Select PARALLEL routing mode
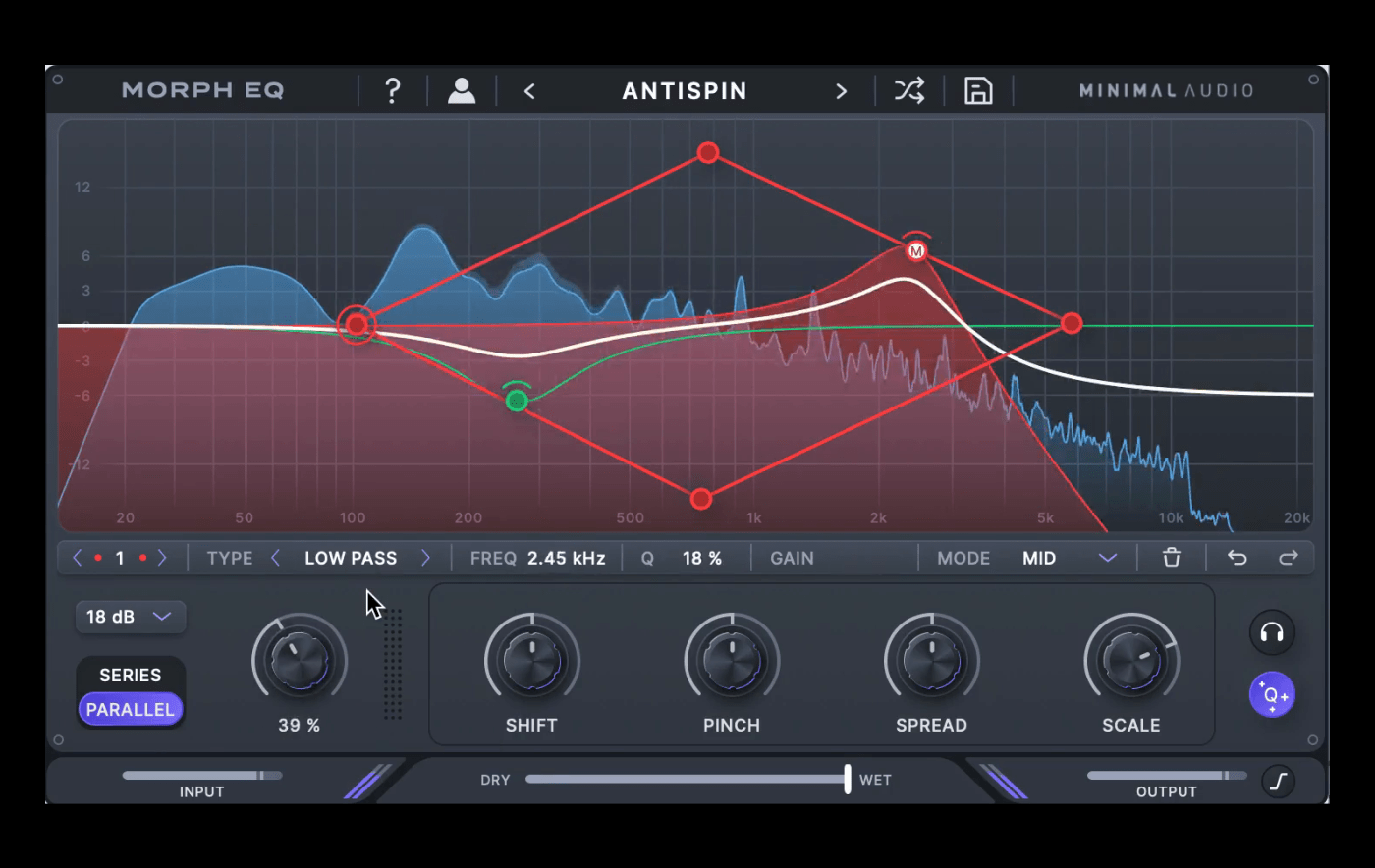Image resolution: width=1375 pixels, height=868 pixels. (x=130, y=709)
